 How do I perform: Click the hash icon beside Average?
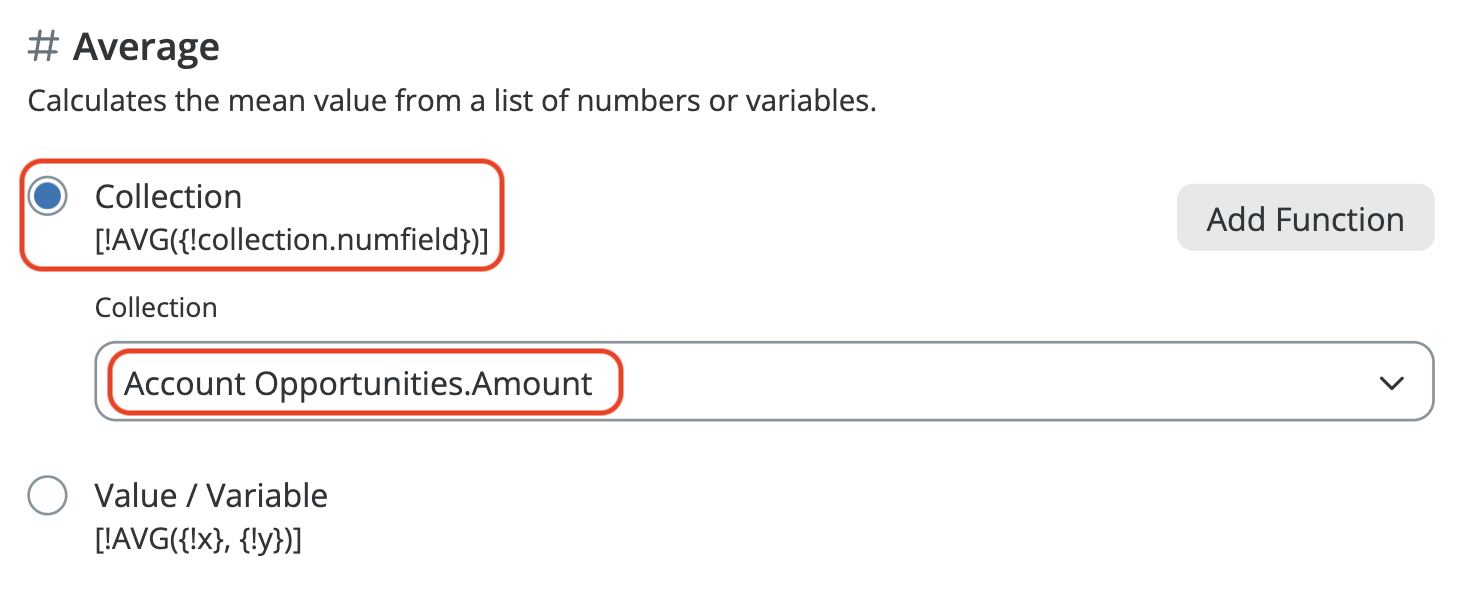[x=44, y=48]
